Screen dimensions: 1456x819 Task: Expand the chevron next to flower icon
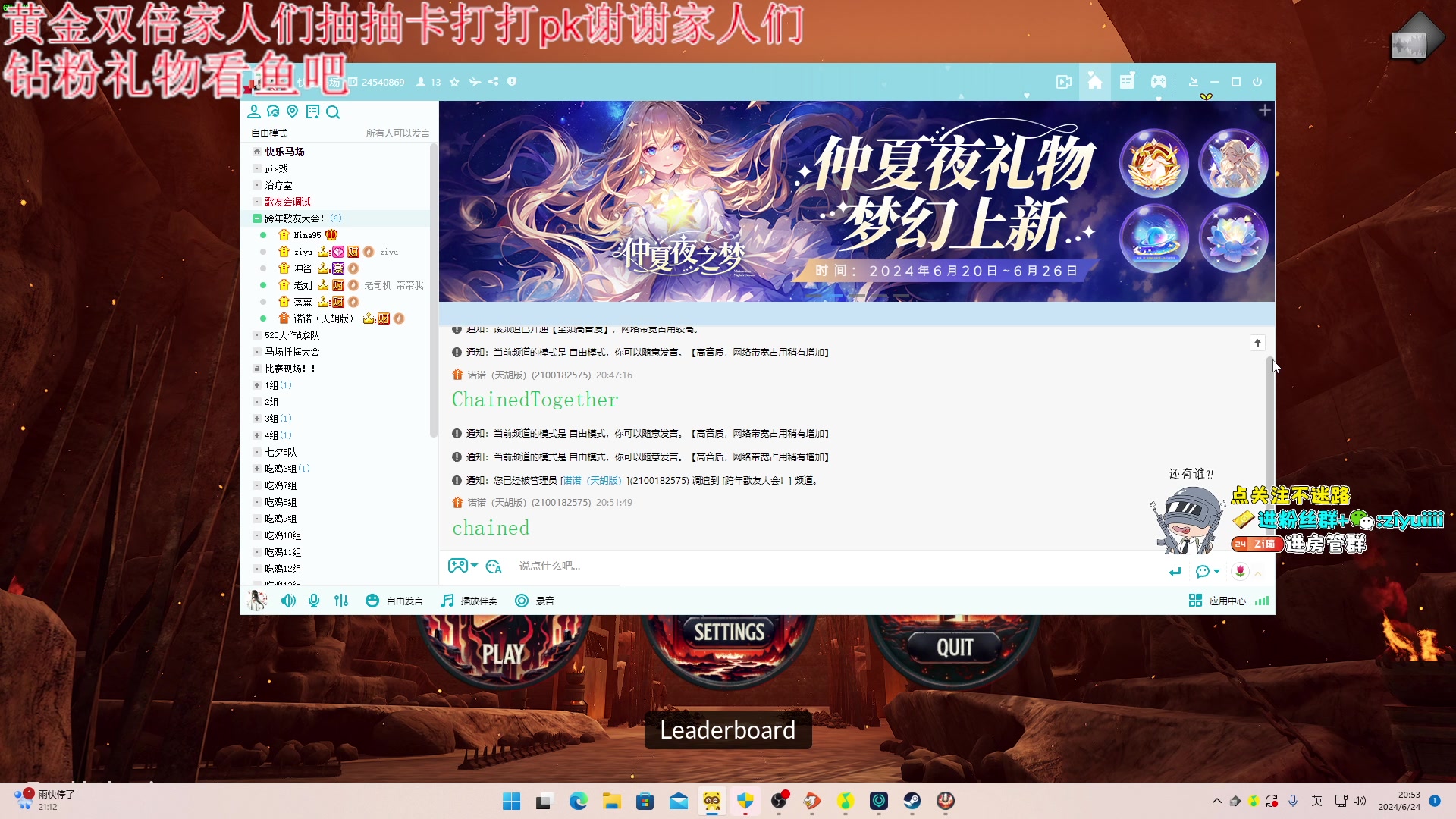1258,574
